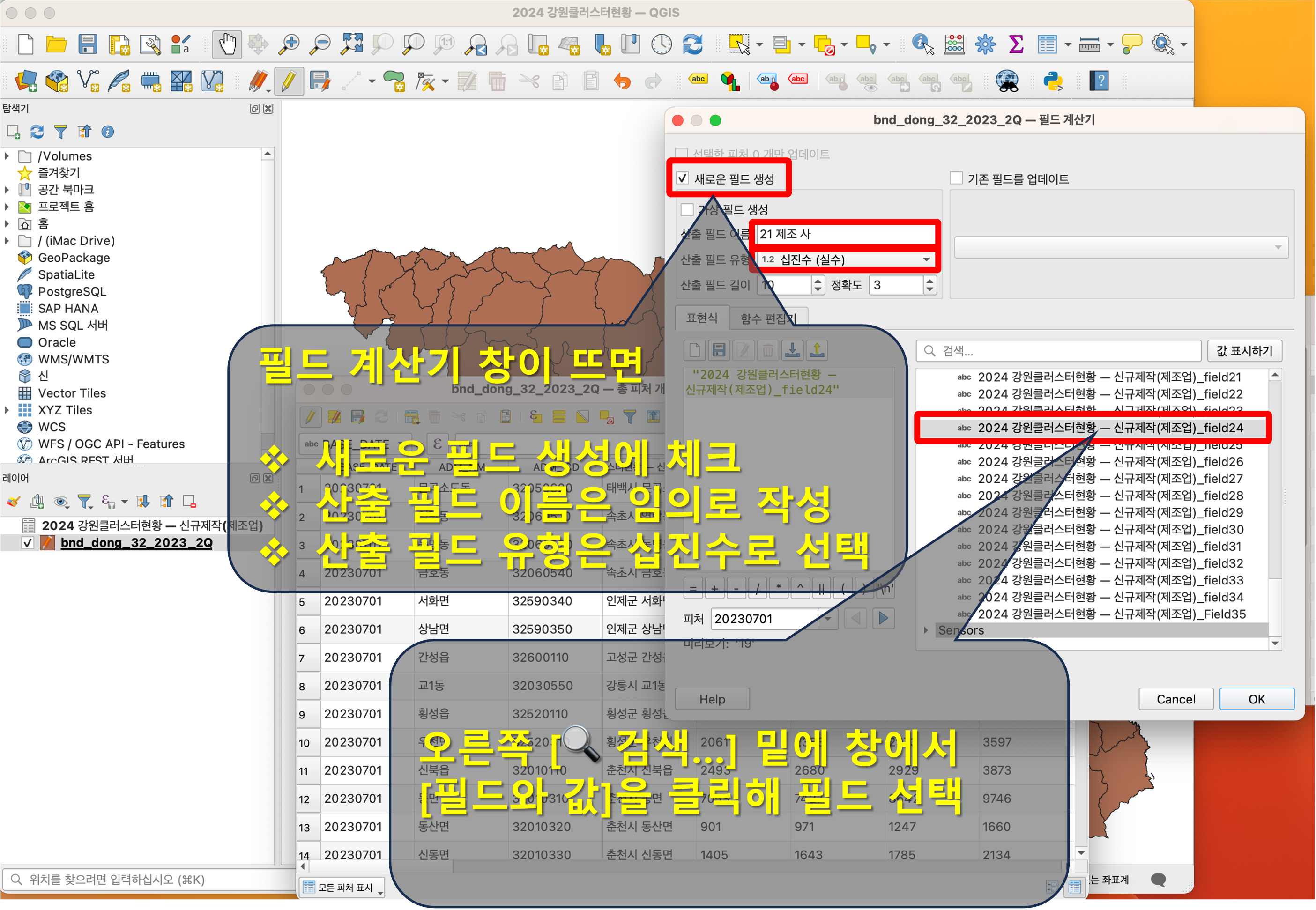The width and height of the screenshot is (1316, 910).
Task: Enable the 기존 필드를 업데이트 checkbox
Action: tap(956, 178)
